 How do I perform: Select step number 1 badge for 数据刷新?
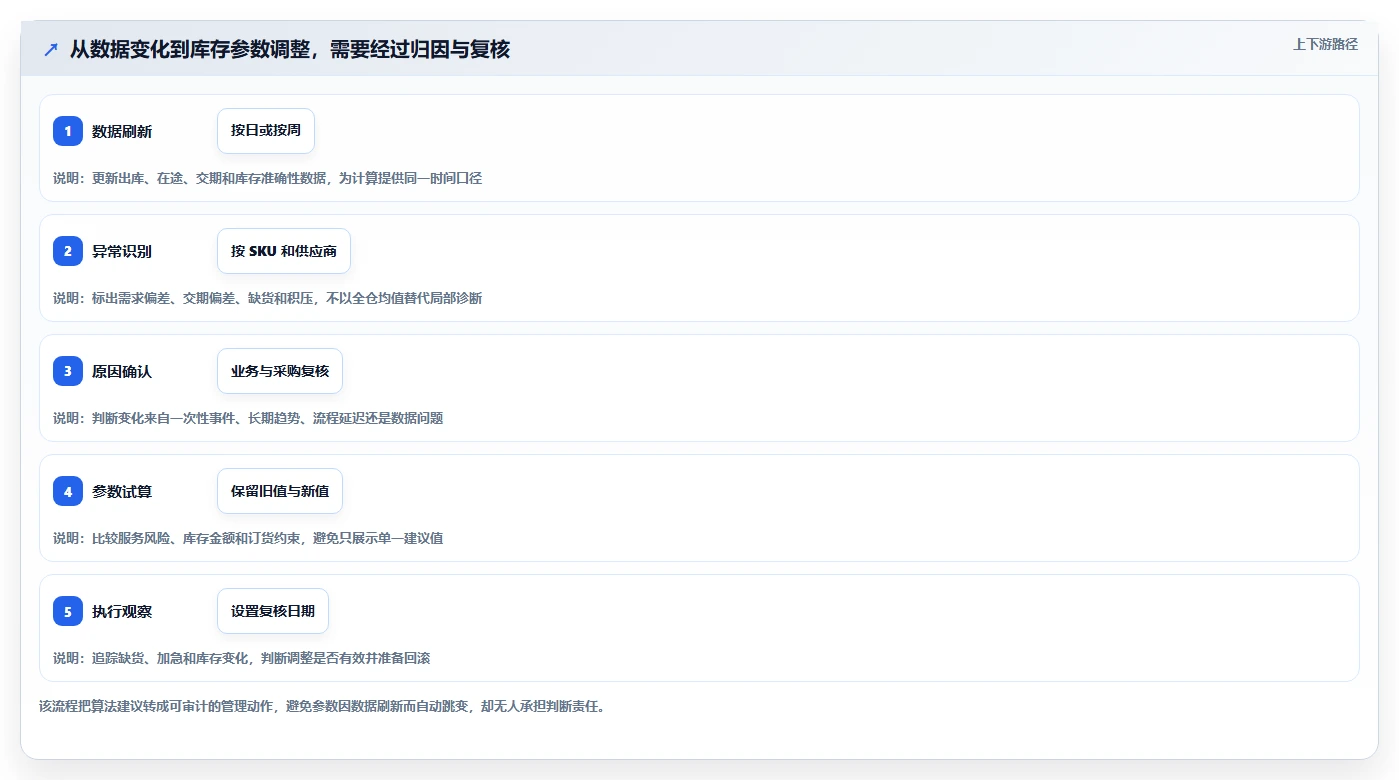[68, 131]
